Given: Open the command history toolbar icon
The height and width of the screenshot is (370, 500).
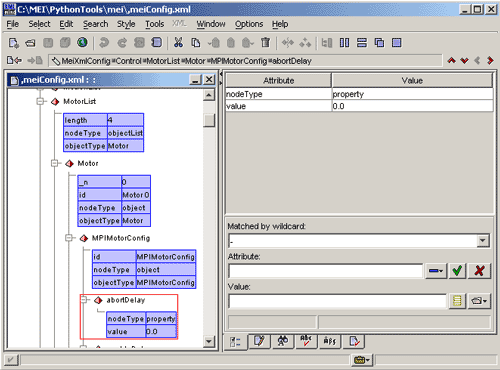Looking at the screenshot, I should pyautogui.click(x=157, y=43).
